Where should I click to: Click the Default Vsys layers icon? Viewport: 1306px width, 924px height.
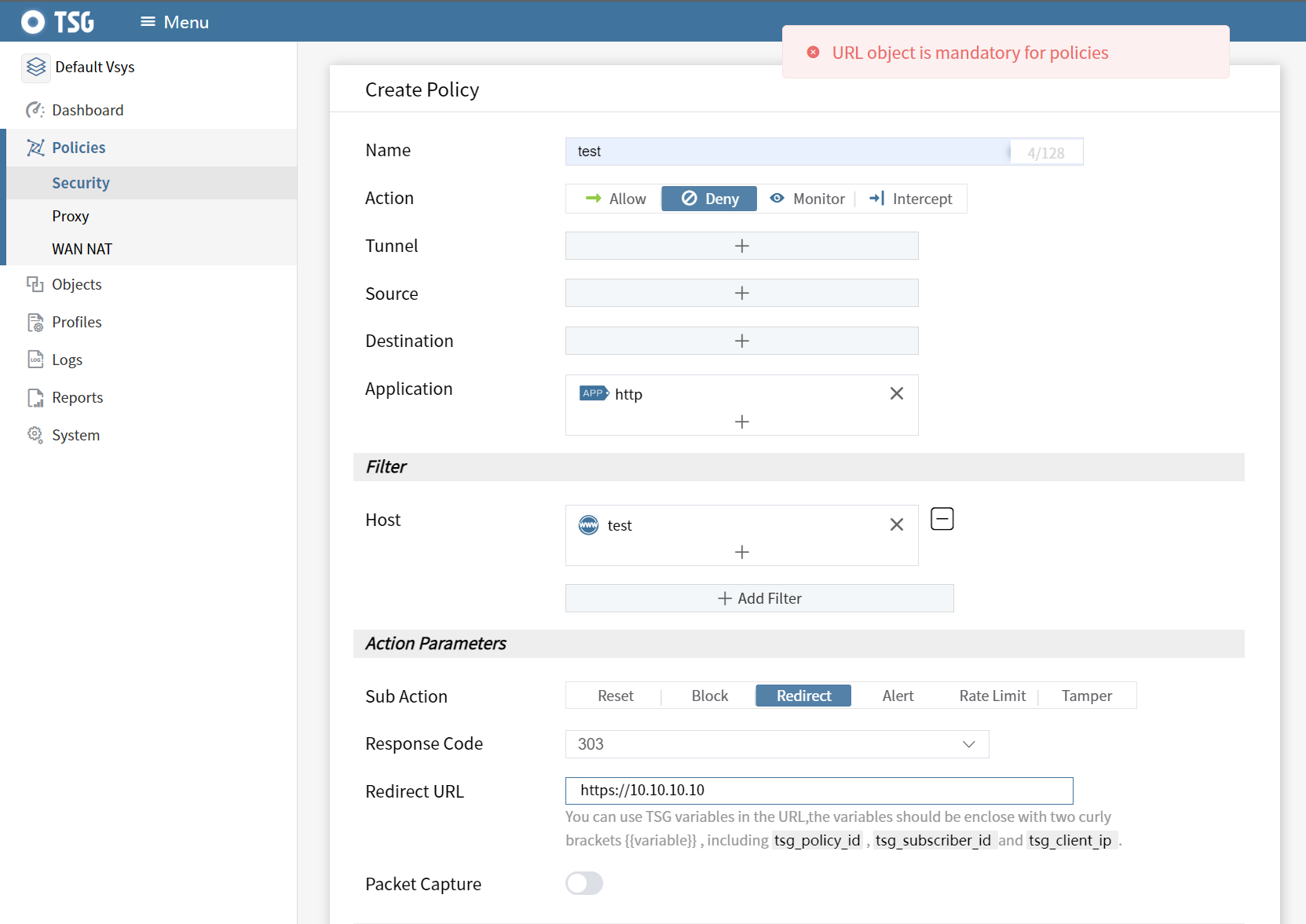(36, 67)
